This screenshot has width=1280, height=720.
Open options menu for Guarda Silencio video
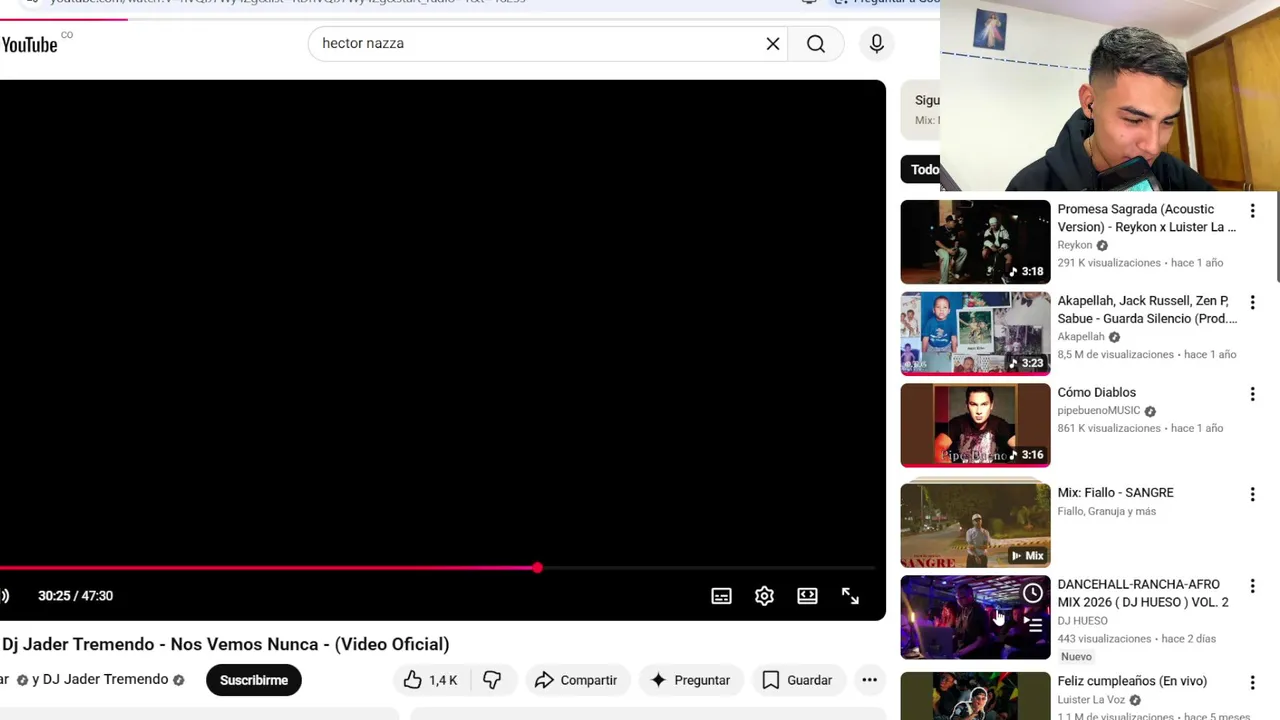coord(1252,302)
